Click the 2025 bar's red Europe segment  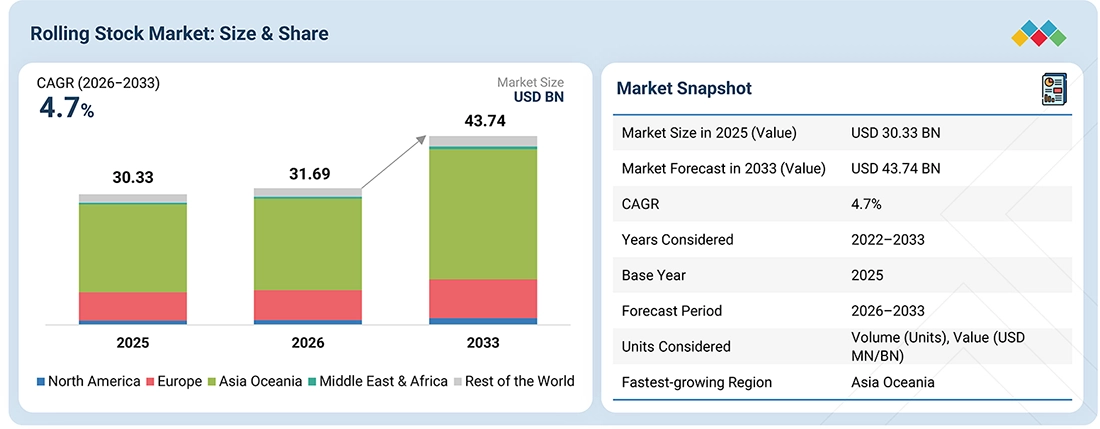133,306
